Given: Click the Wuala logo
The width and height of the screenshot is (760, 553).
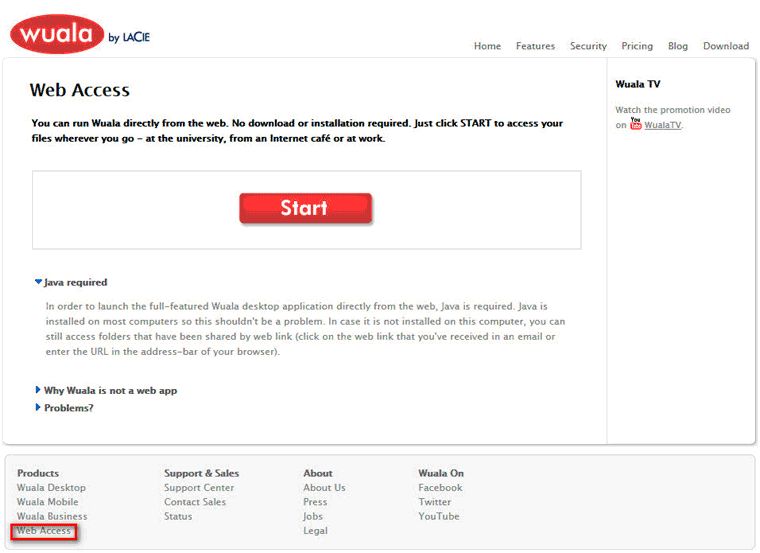Looking at the screenshot, I should coord(57,34).
